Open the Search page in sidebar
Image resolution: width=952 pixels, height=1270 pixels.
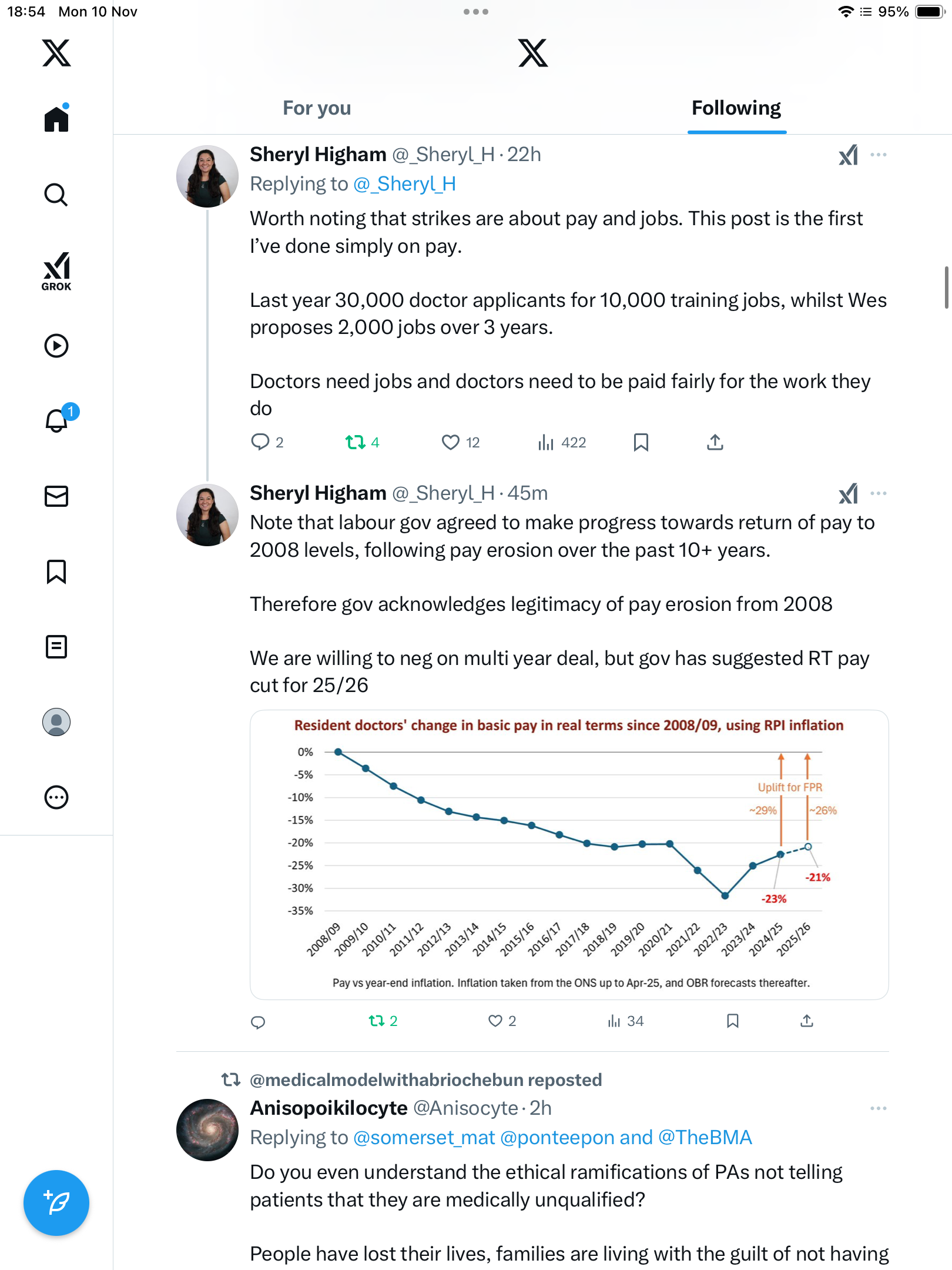pos(56,195)
